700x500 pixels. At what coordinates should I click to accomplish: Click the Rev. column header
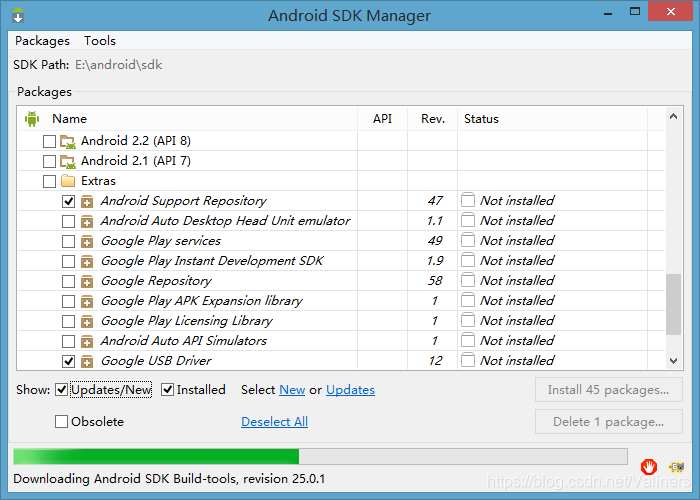433,119
